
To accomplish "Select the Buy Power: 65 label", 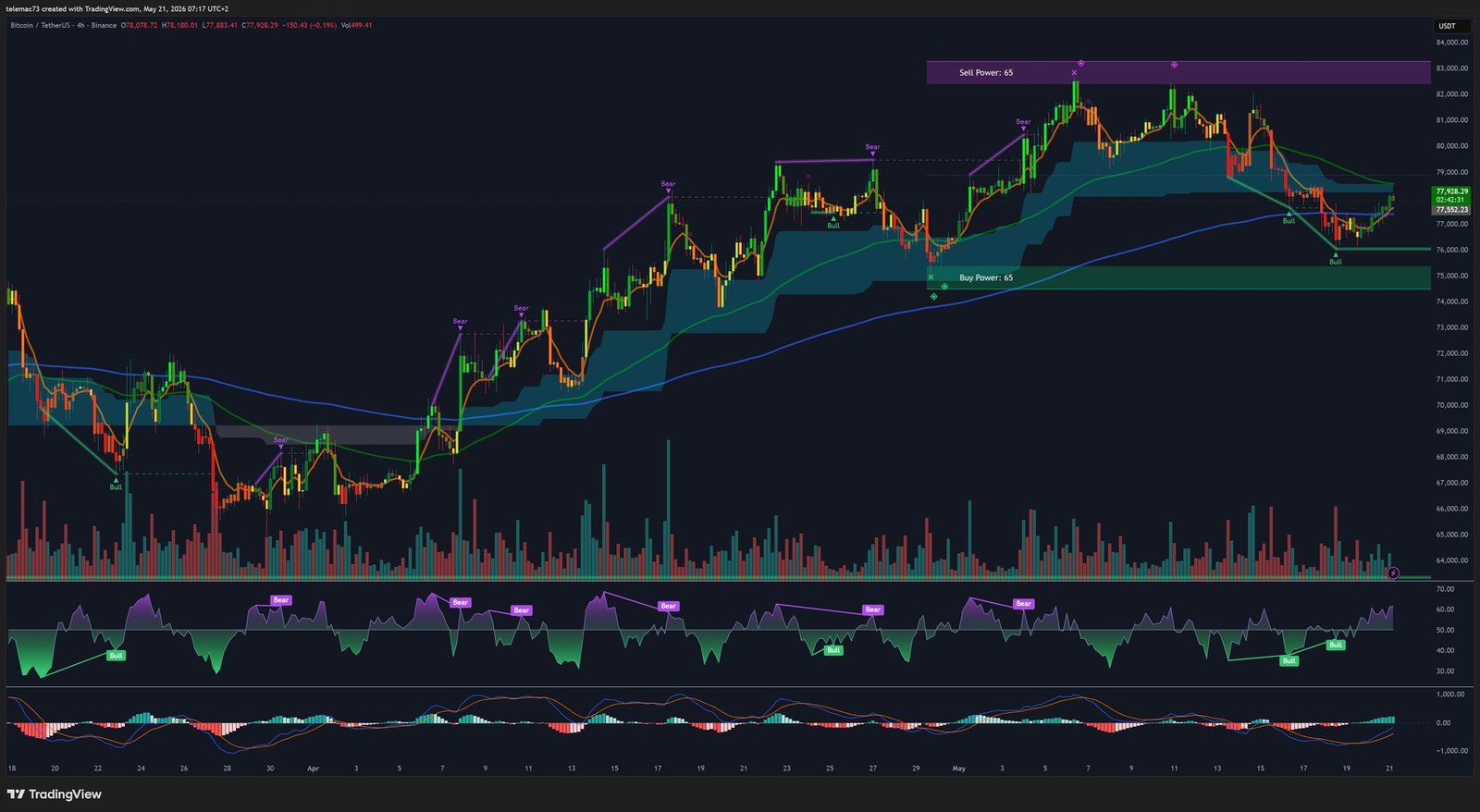I will pos(986,277).
